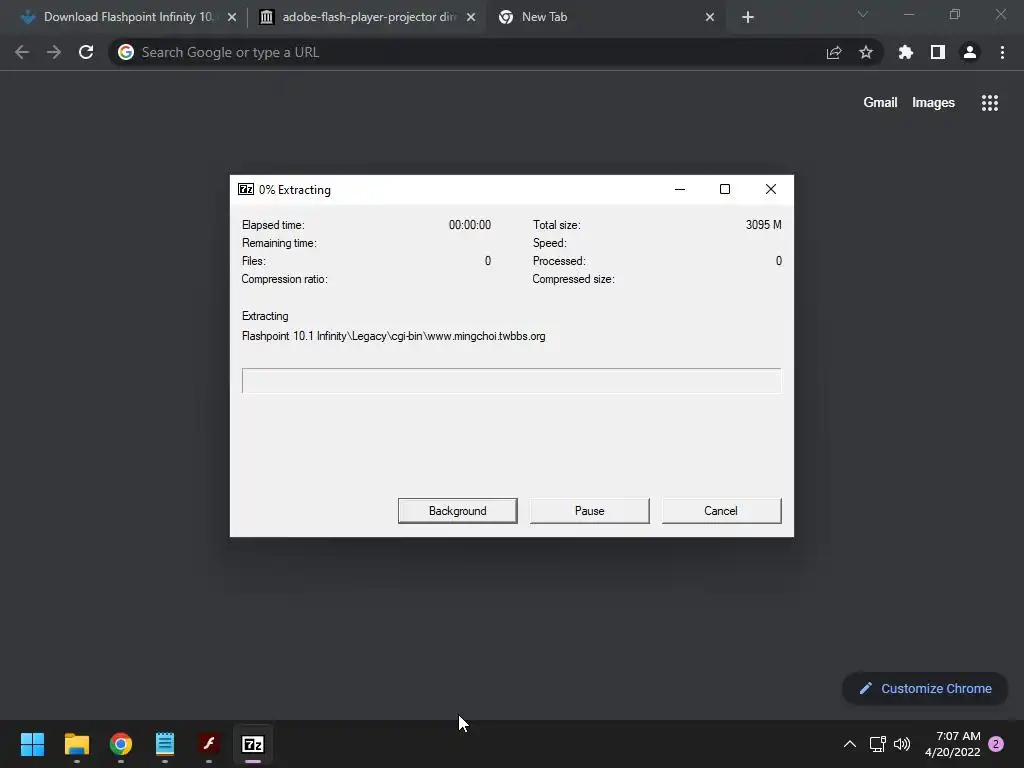Go back in Chrome
The height and width of the screenshot is (768, 1024).
(x=22, y=52)
